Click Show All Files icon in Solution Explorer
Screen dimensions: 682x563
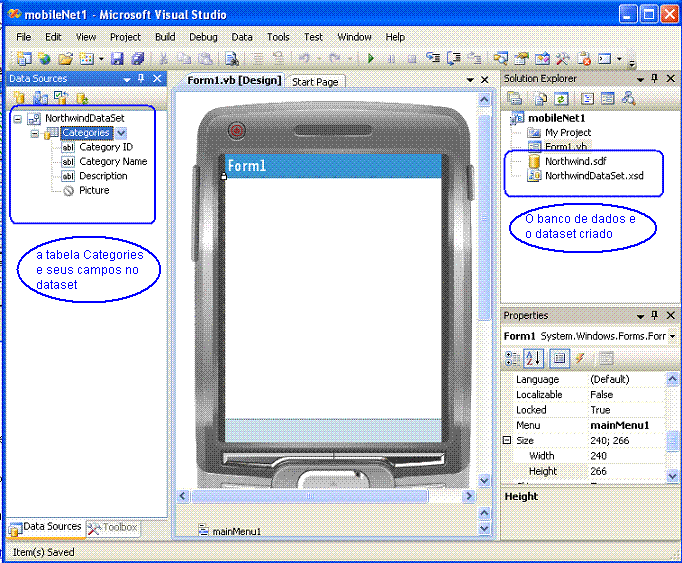(541, 99)
